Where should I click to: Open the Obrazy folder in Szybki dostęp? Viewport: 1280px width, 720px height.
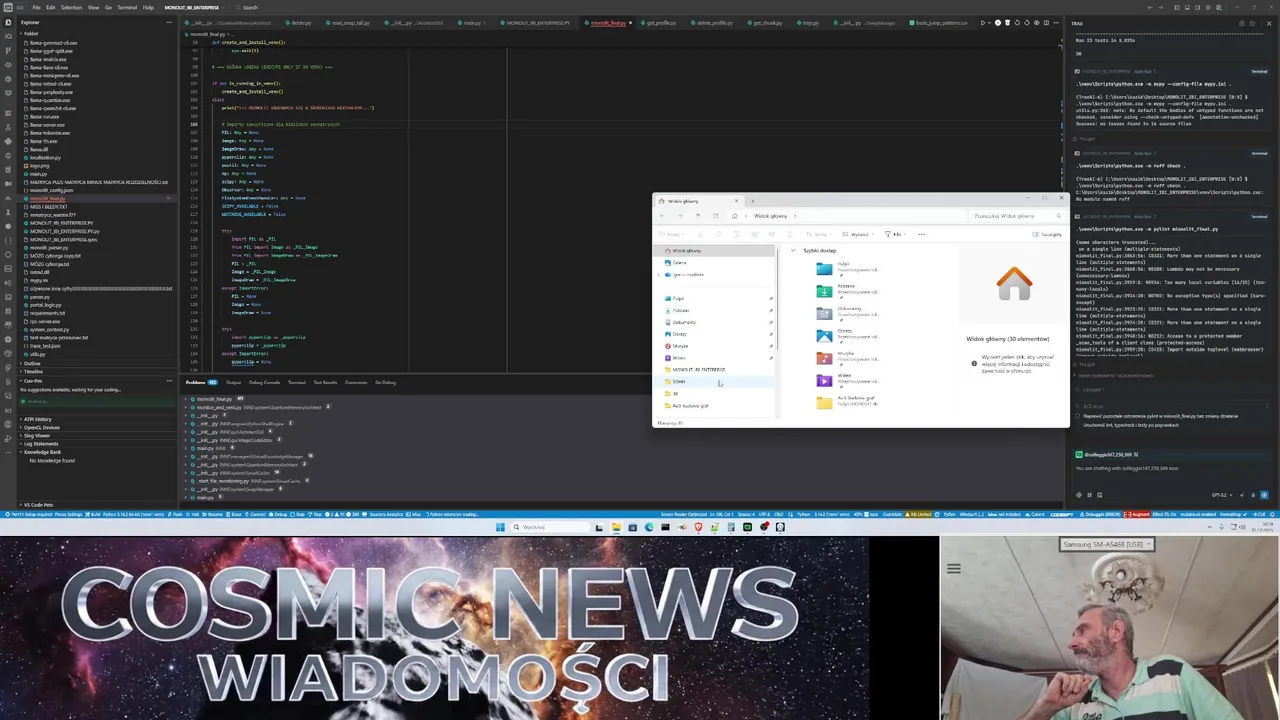pyautogui.click(x=847, y=336)
